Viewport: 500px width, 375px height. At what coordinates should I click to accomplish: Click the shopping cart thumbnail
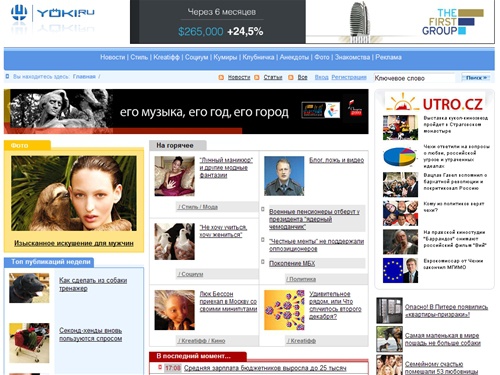click(29, 343)
